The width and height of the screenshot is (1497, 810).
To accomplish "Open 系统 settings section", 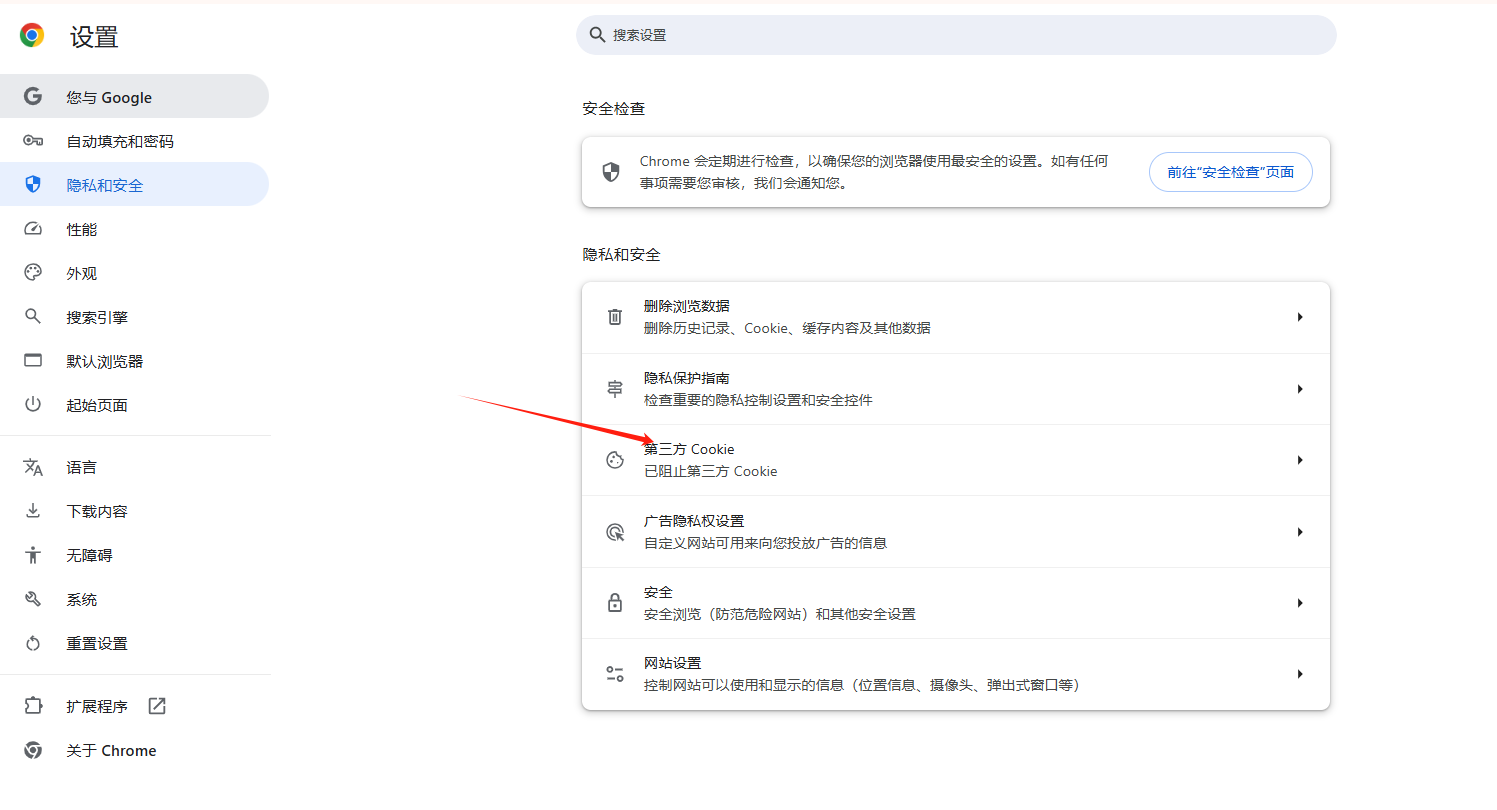I will [x=134, y=599].
